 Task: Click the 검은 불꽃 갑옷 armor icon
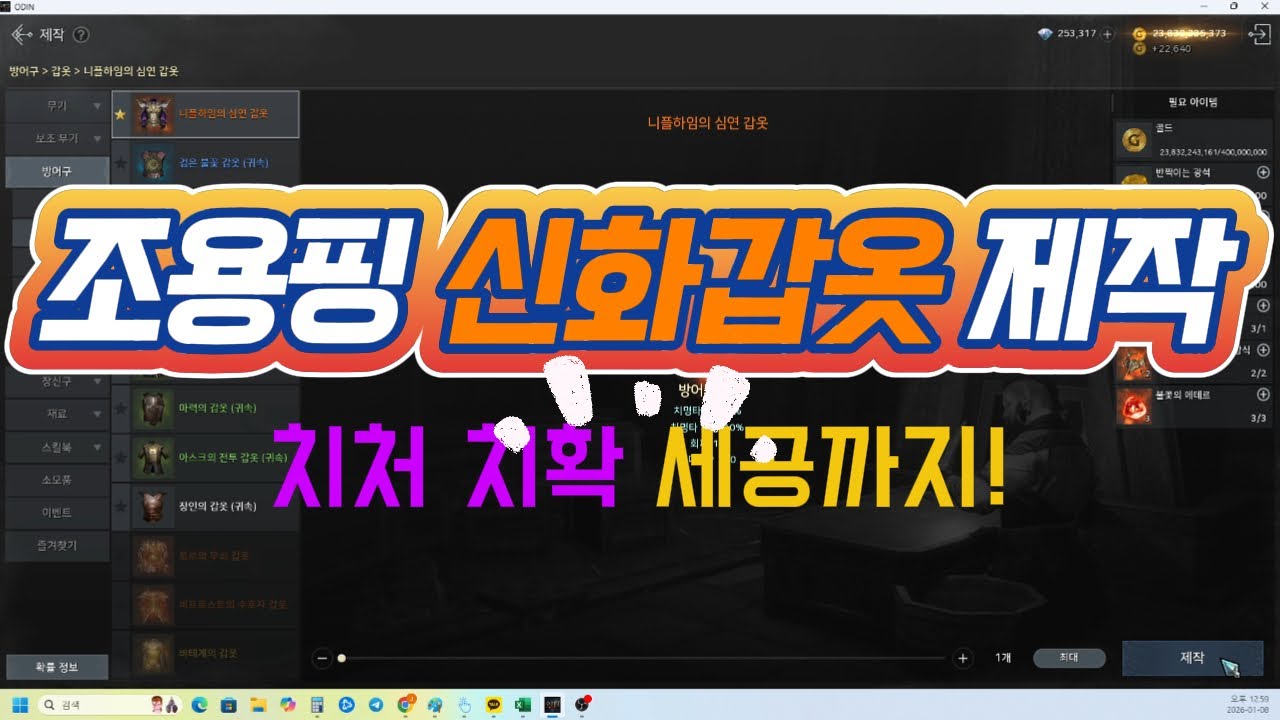pyautogui.click(x=152, y=162)
